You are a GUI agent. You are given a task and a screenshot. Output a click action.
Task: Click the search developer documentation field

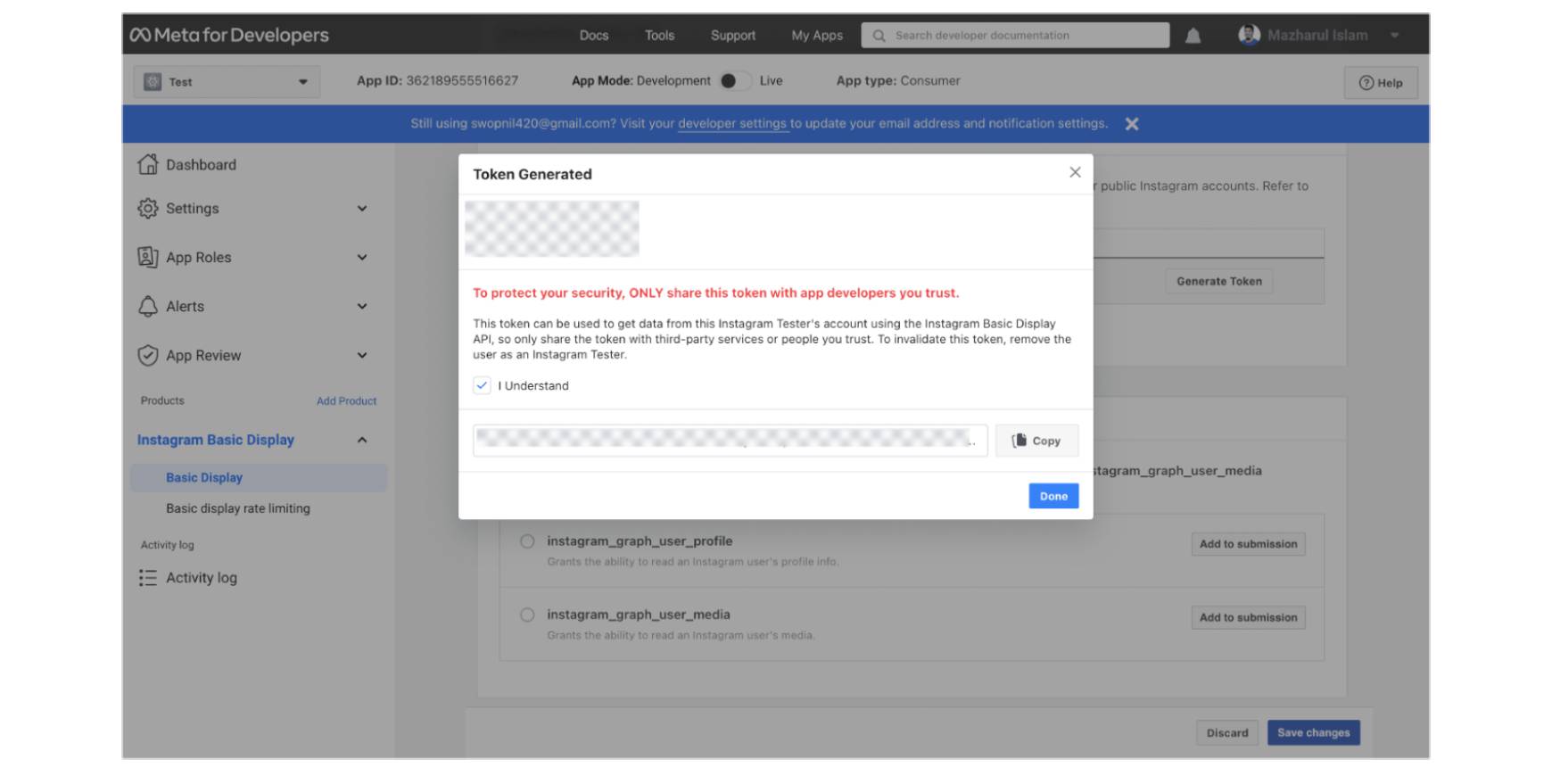tap(1015, 36)
